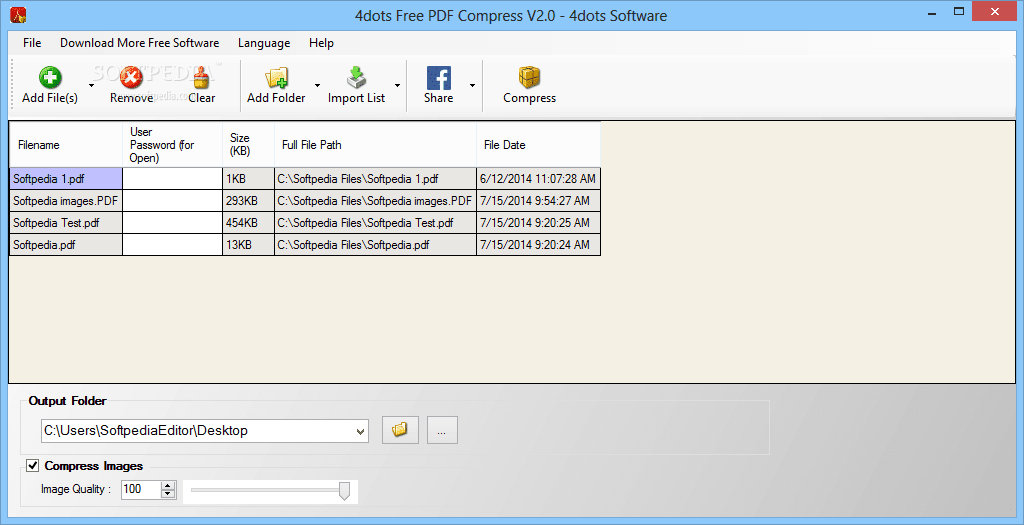The width and height of the screenshot is (1024, 525).
Task: Expand the Add Folder dropdown arrow
Action: point(317,85)
